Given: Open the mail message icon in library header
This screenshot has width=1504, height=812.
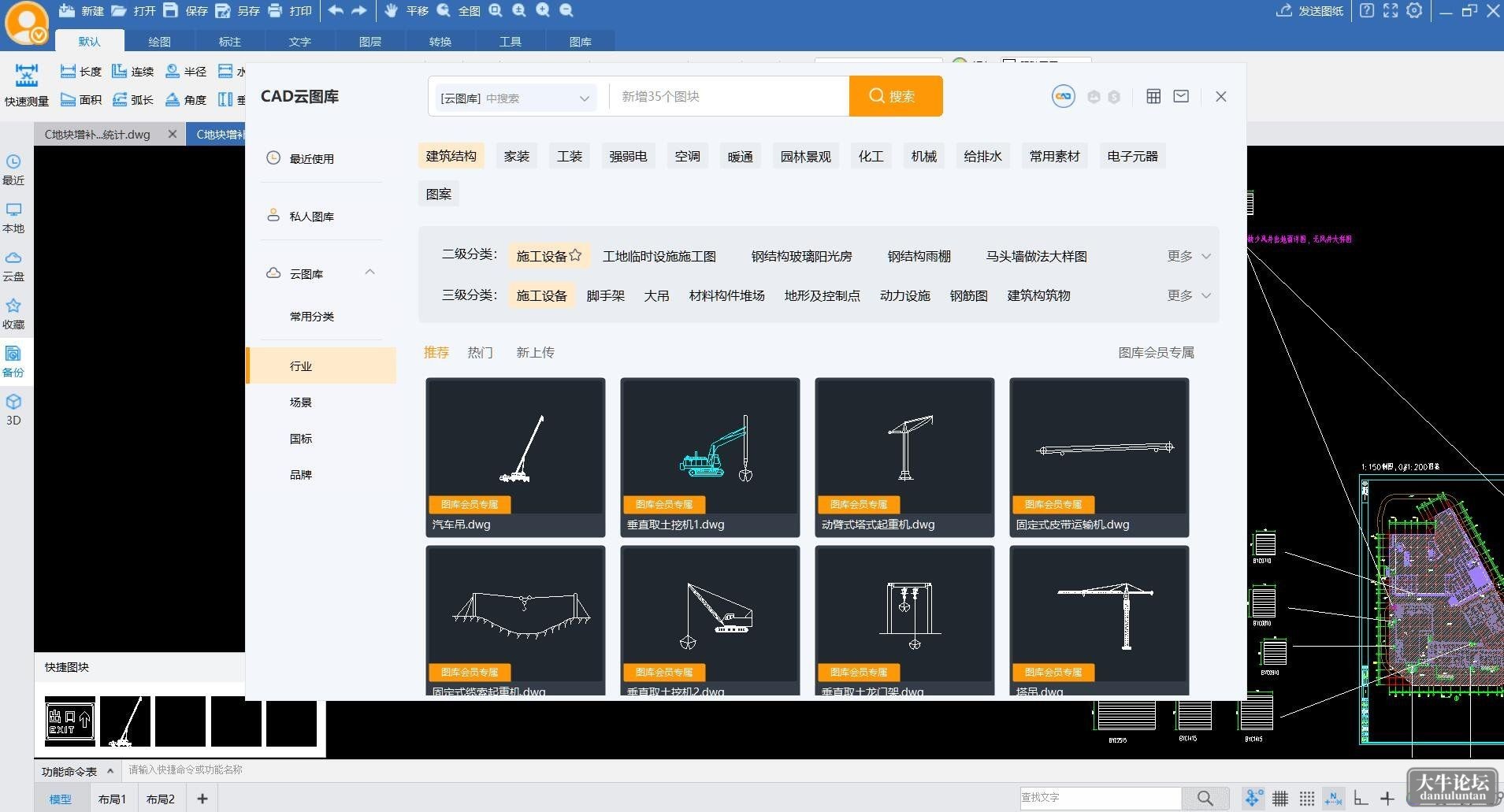Looking at the screenshot, I should click(x=1181, y=96).
